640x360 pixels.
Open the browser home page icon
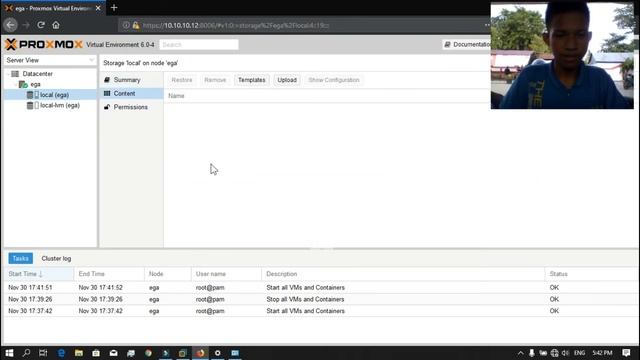(56, 25)
